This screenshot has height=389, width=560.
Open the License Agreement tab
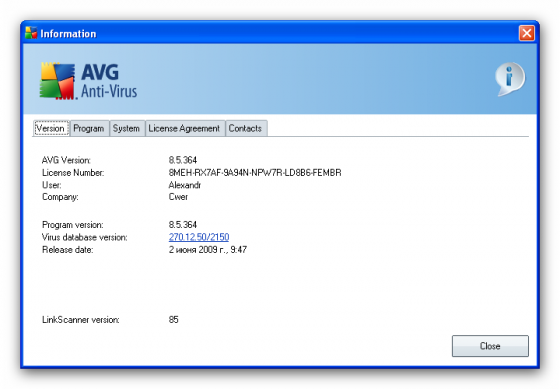pyautogui.click(x=184, y=128)
